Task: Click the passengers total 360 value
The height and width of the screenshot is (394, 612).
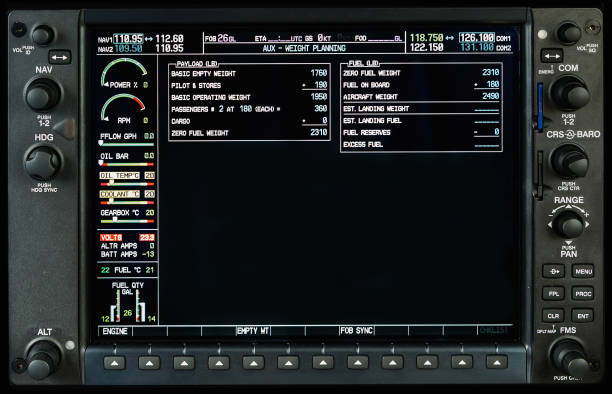Action: pos(320,109)
